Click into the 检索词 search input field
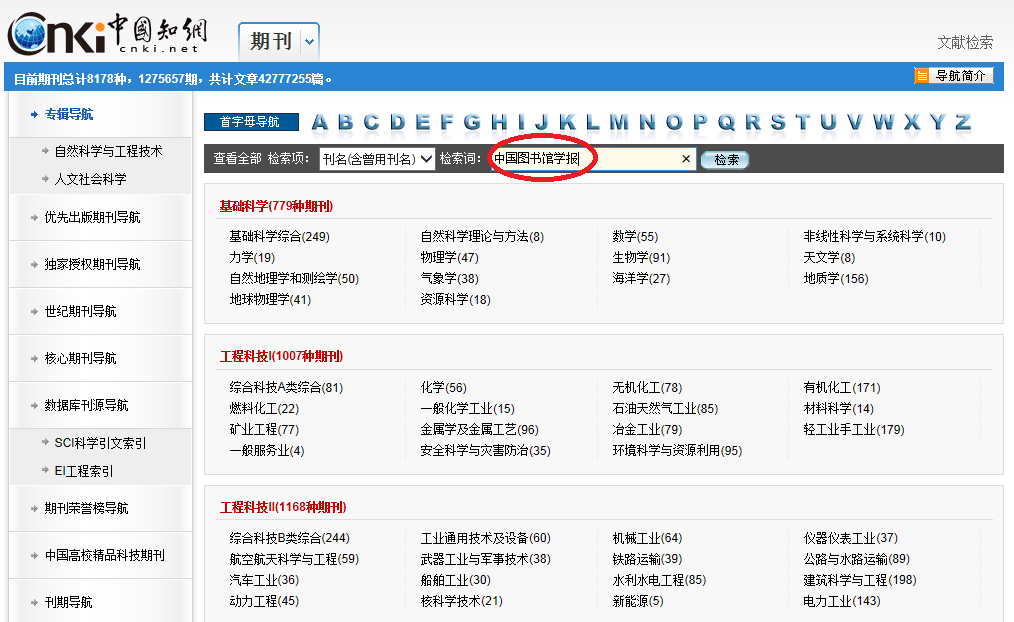 (585, 159)
